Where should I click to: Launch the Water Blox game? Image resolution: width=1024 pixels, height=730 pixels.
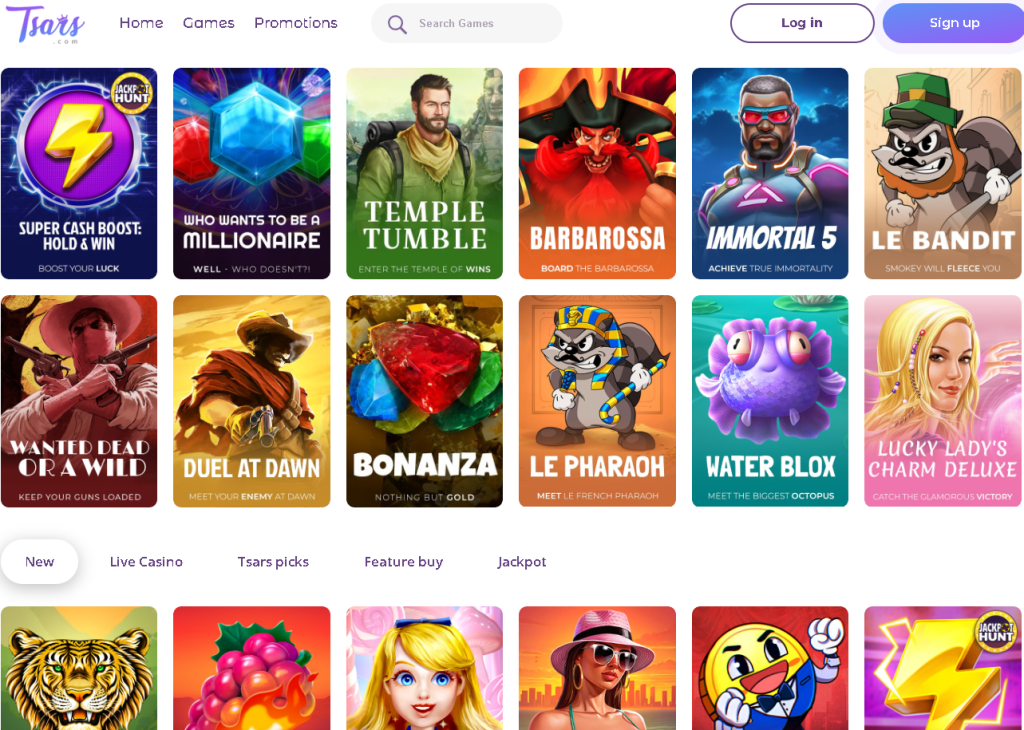pos(770,400)
